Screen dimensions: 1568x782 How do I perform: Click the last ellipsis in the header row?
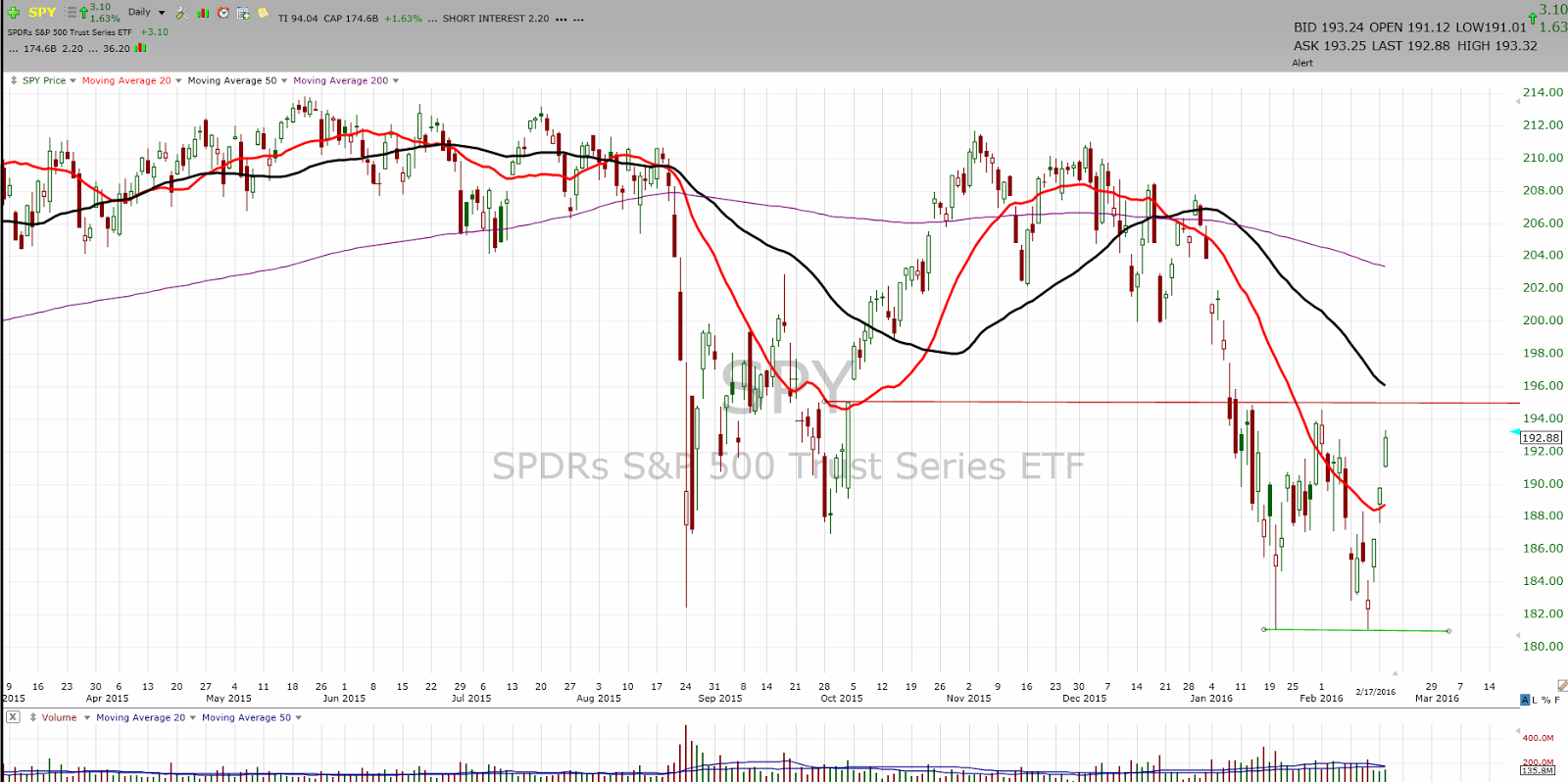(578, 20)
